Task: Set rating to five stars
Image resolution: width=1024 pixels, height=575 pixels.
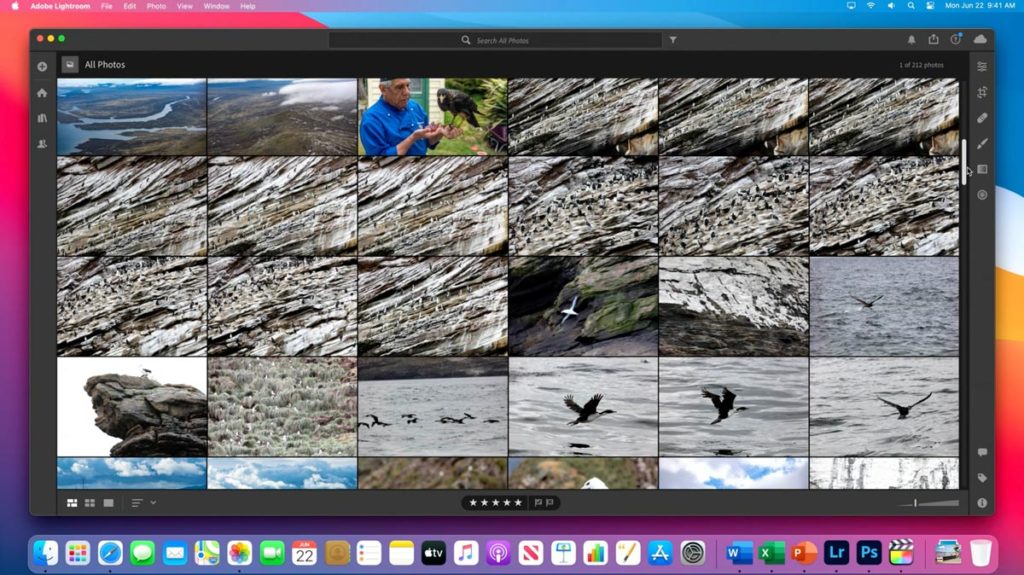Action: (518, 502)
